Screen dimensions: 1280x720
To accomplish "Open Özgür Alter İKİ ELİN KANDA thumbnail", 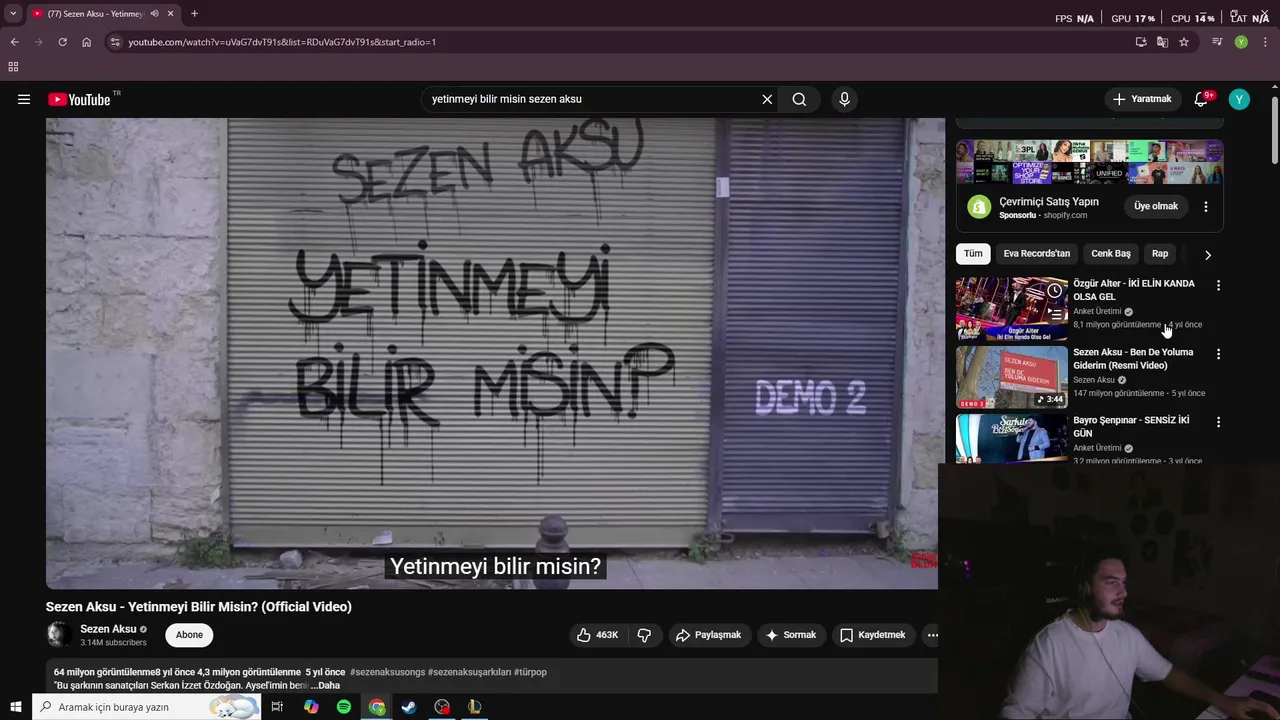I will (1012, 309).
